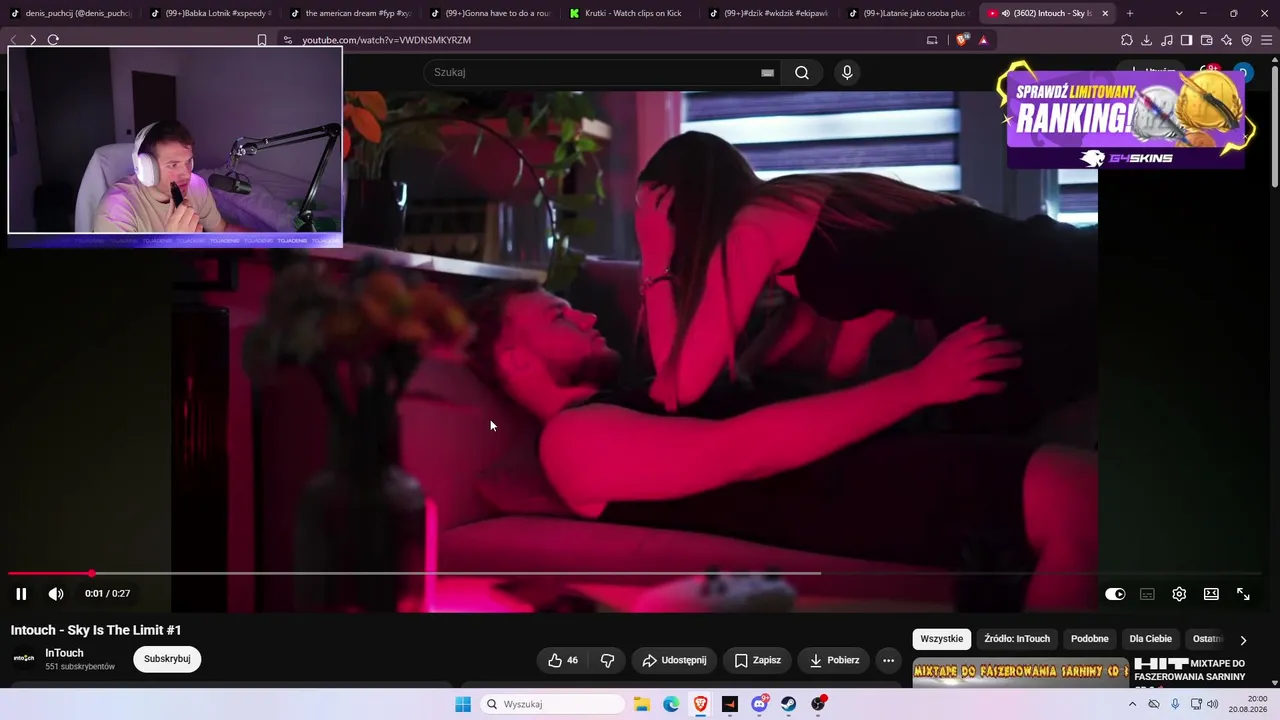The image size is (1280, 720).
Task: Open the system volume tray icon
Action: coord(1213,704)
